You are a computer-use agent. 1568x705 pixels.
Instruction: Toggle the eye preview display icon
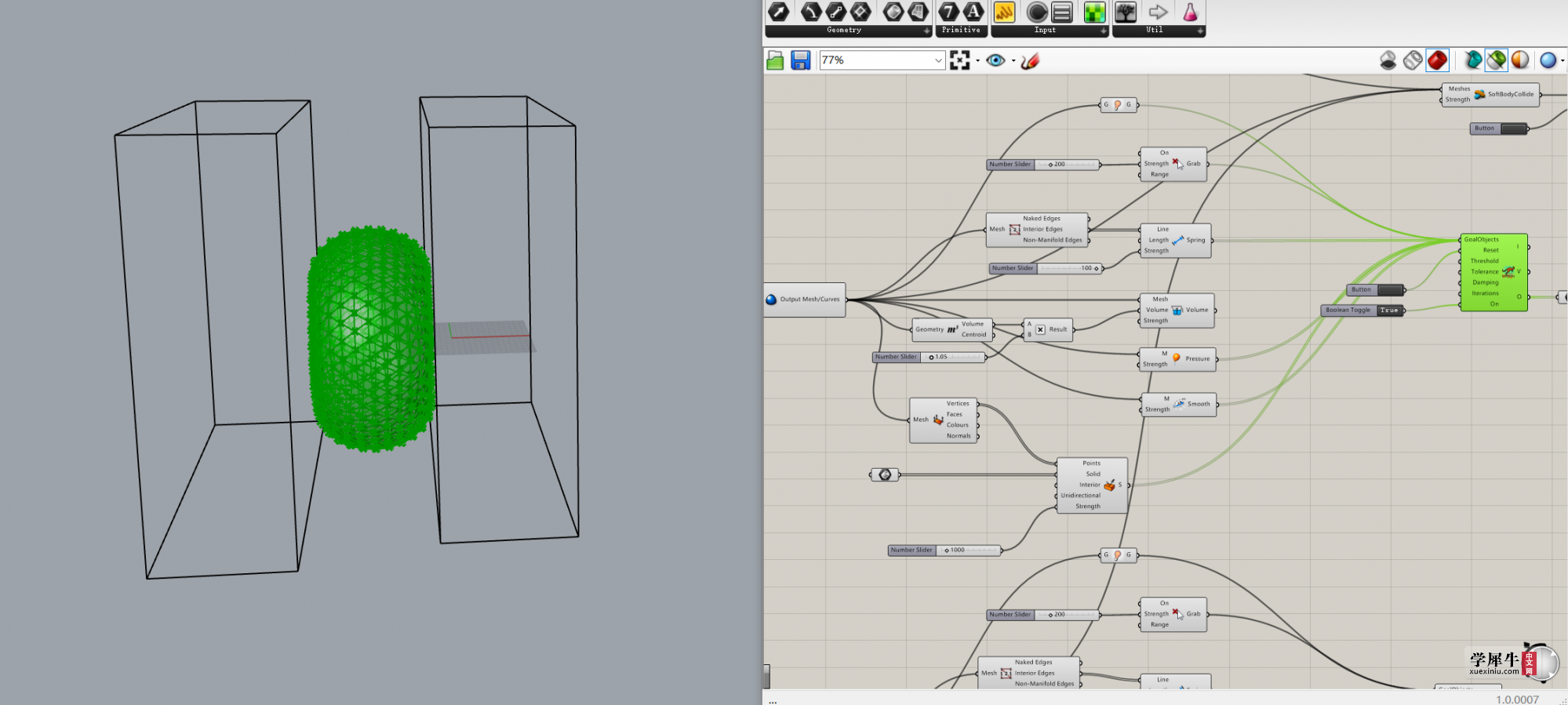point(995,60)
